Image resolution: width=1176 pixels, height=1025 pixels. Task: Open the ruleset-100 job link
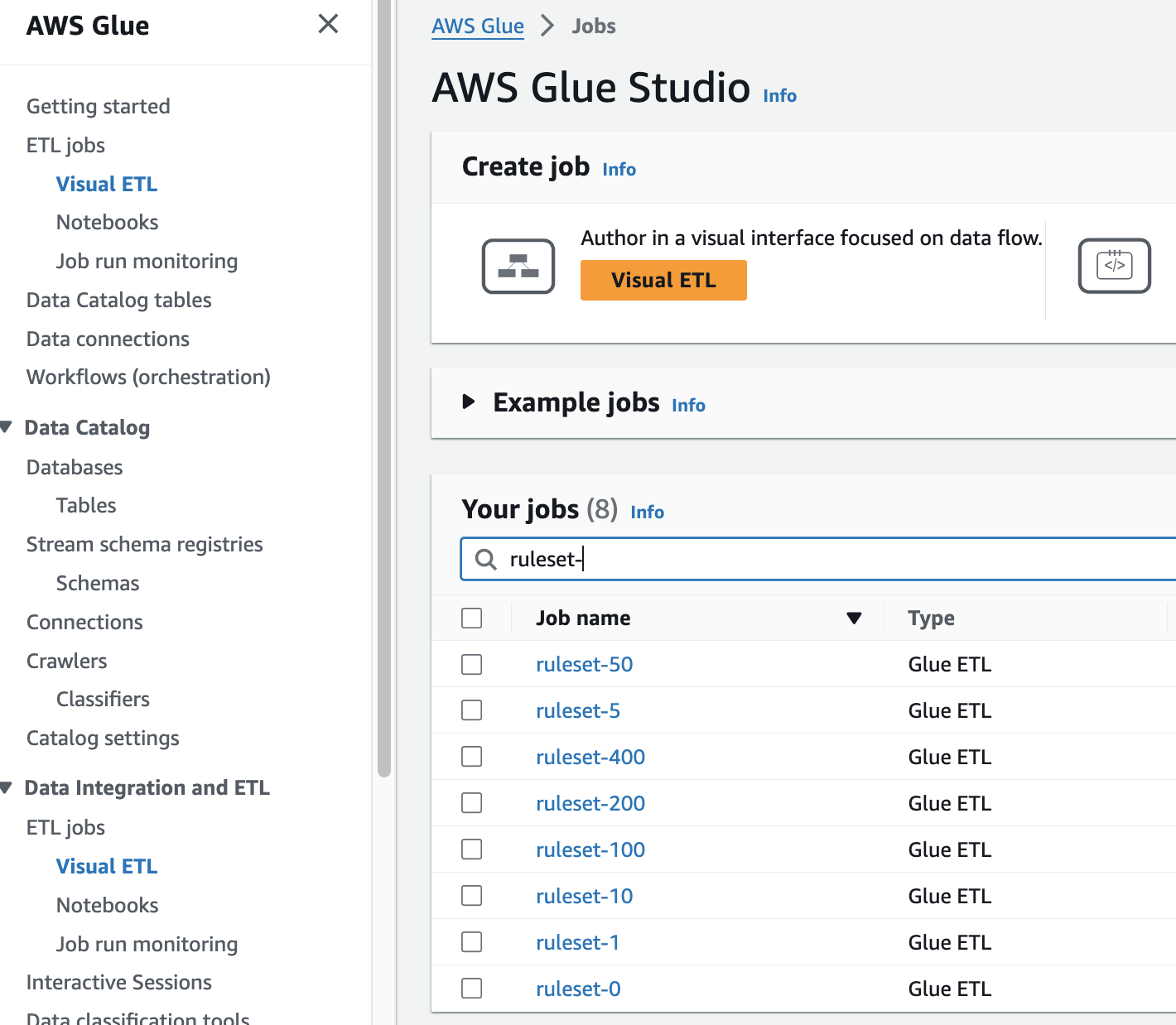point(590,850)
